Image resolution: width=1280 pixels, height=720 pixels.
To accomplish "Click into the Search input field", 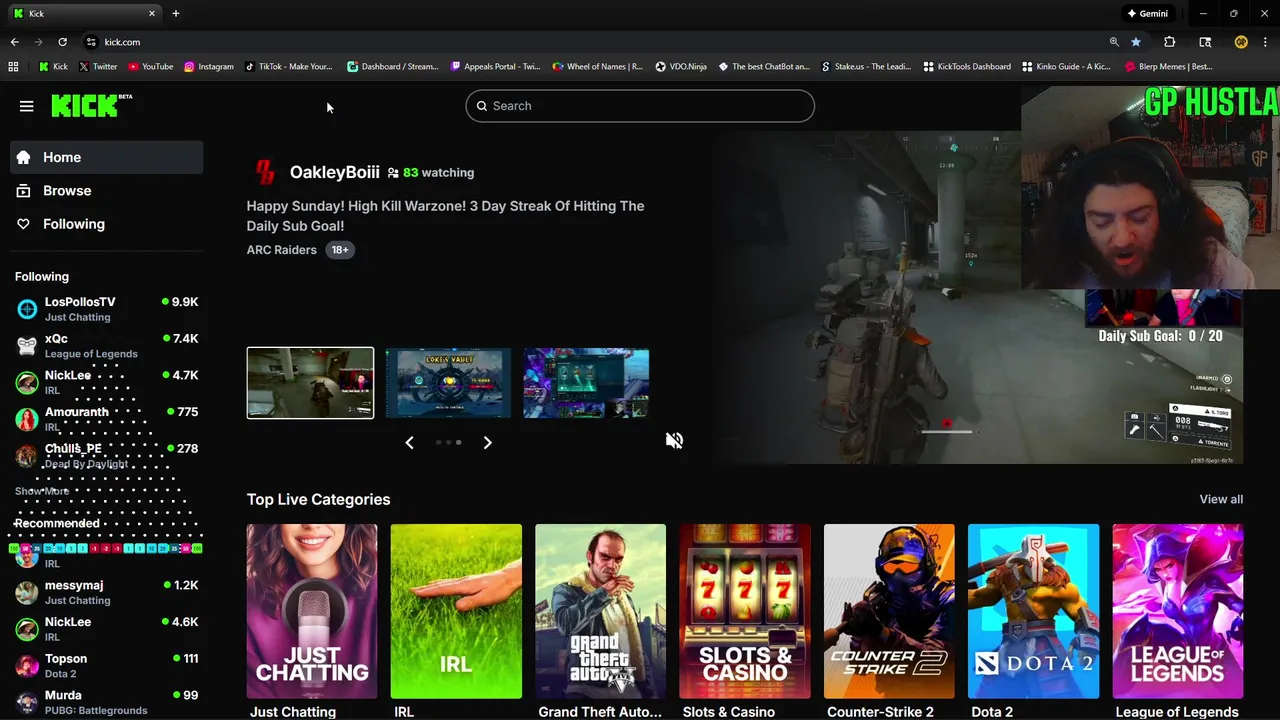I will 640,106.
